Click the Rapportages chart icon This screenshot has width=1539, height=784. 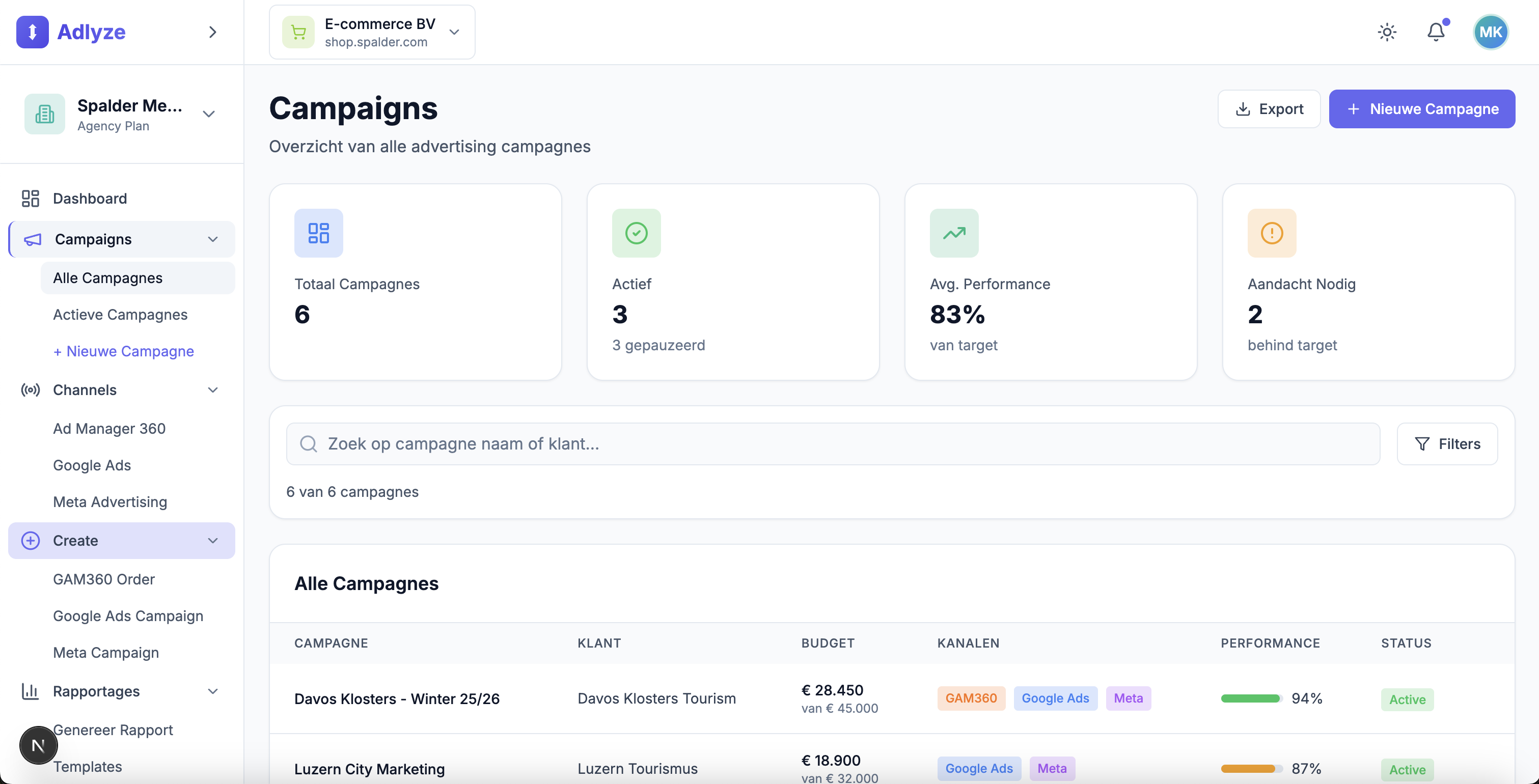pos(30,691)
